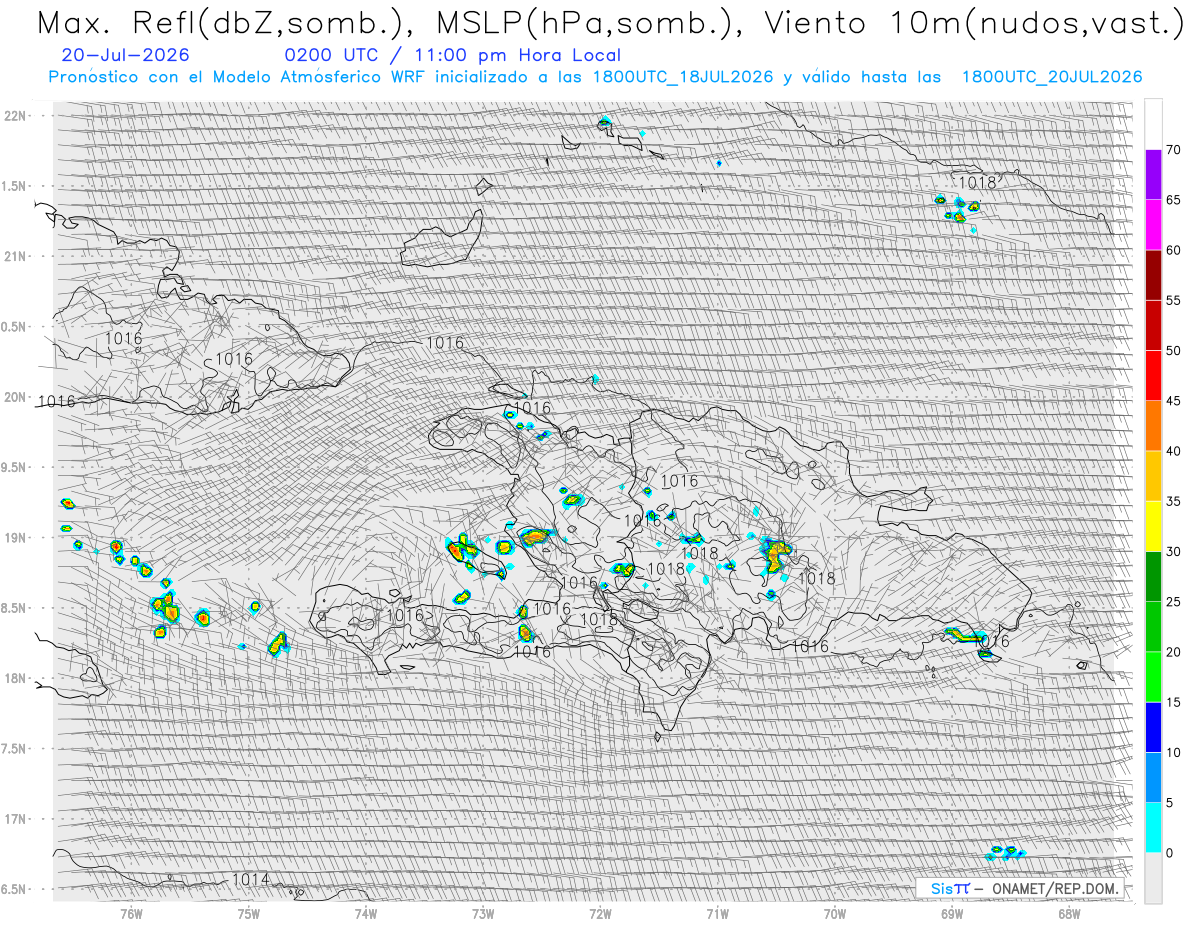Choose the cyan 0-5 dBZ color band
Screen dimensions: 1200x927
pos(1153,827)
